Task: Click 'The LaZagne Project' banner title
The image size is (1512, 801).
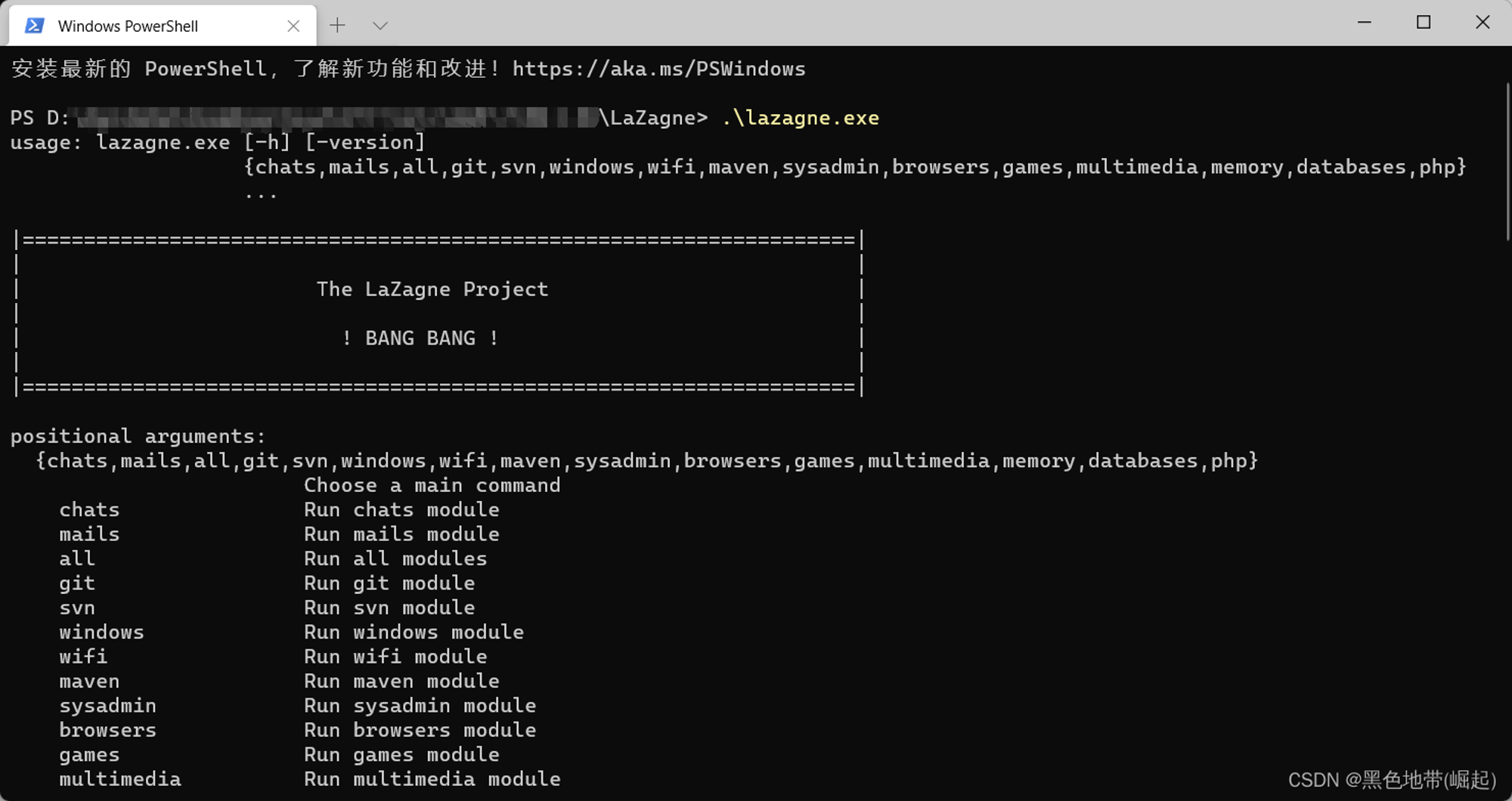Action: pos(432,289)
